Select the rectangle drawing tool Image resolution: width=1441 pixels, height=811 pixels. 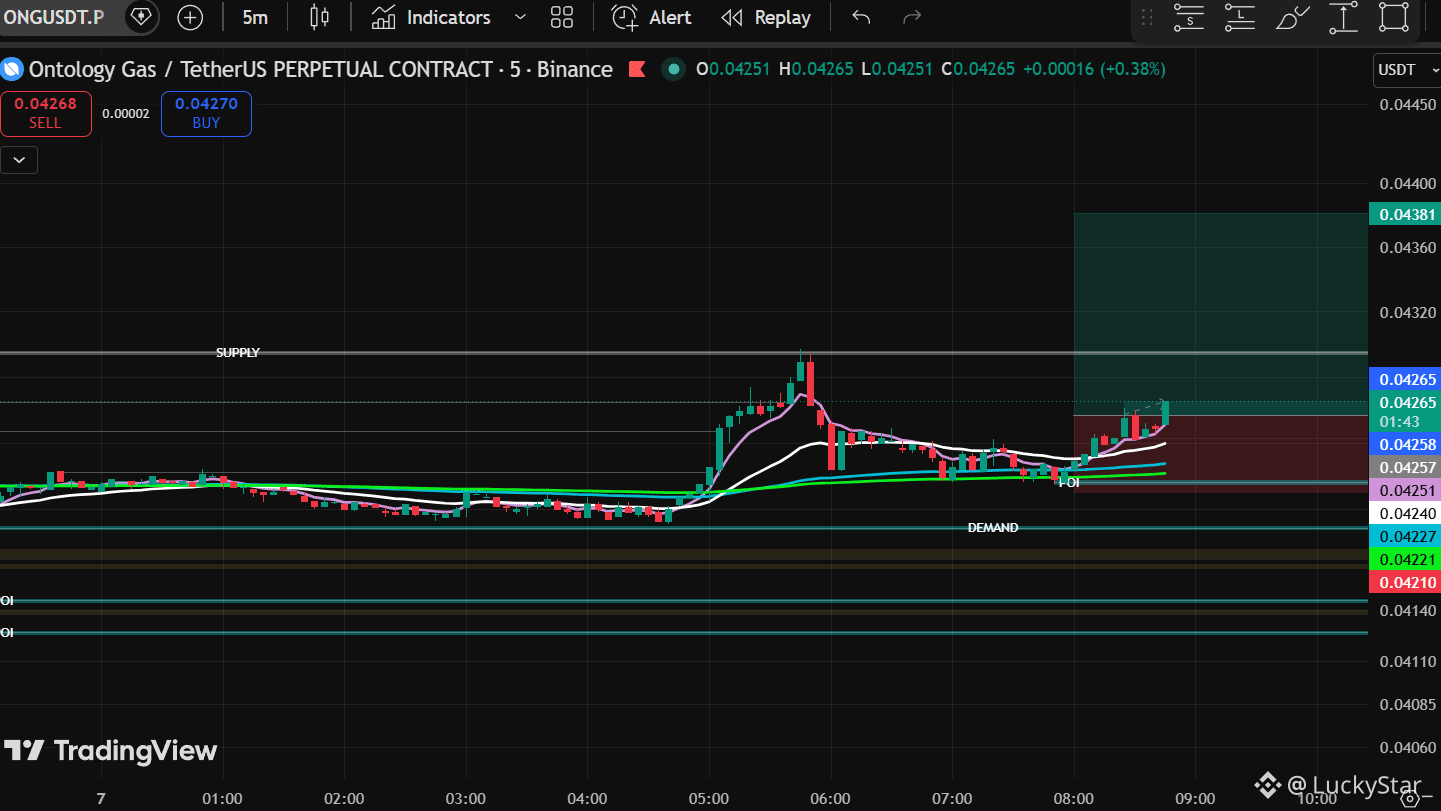click(1394, 17)
